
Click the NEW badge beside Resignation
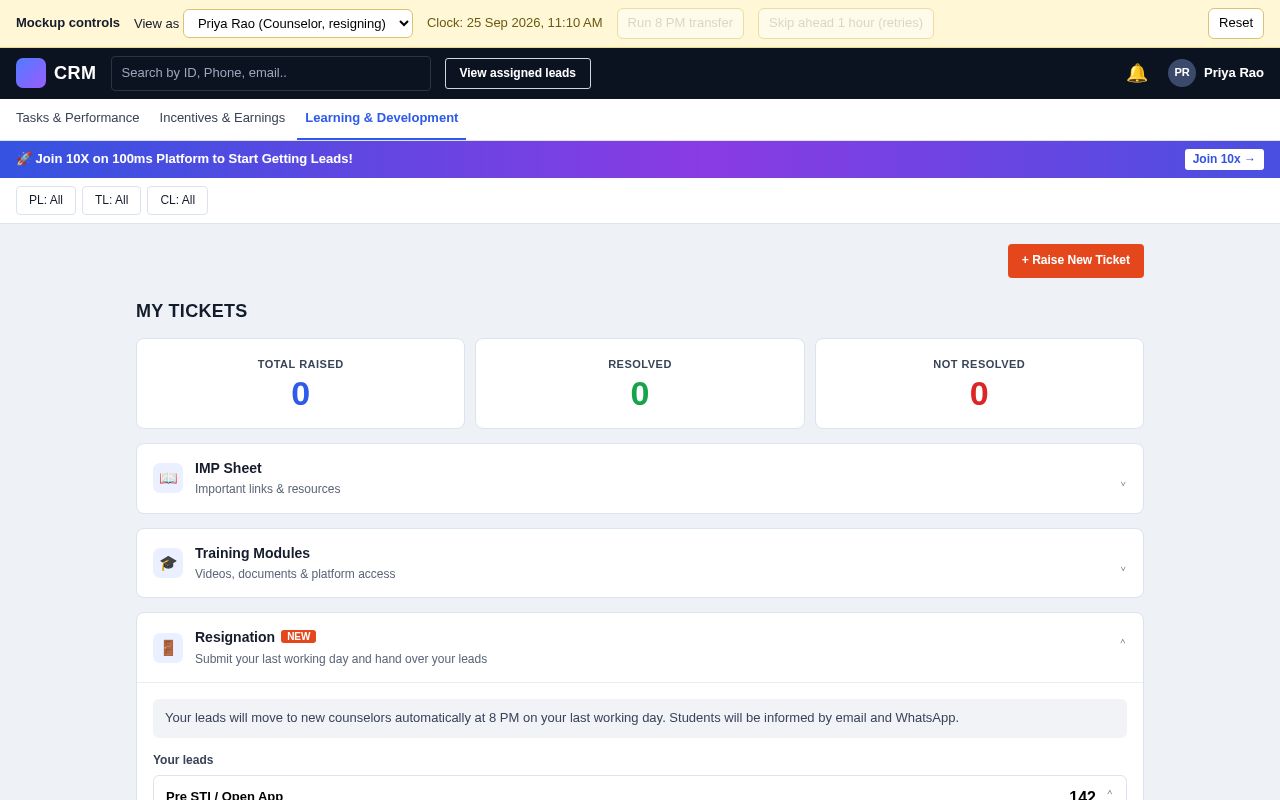point(298,637)
